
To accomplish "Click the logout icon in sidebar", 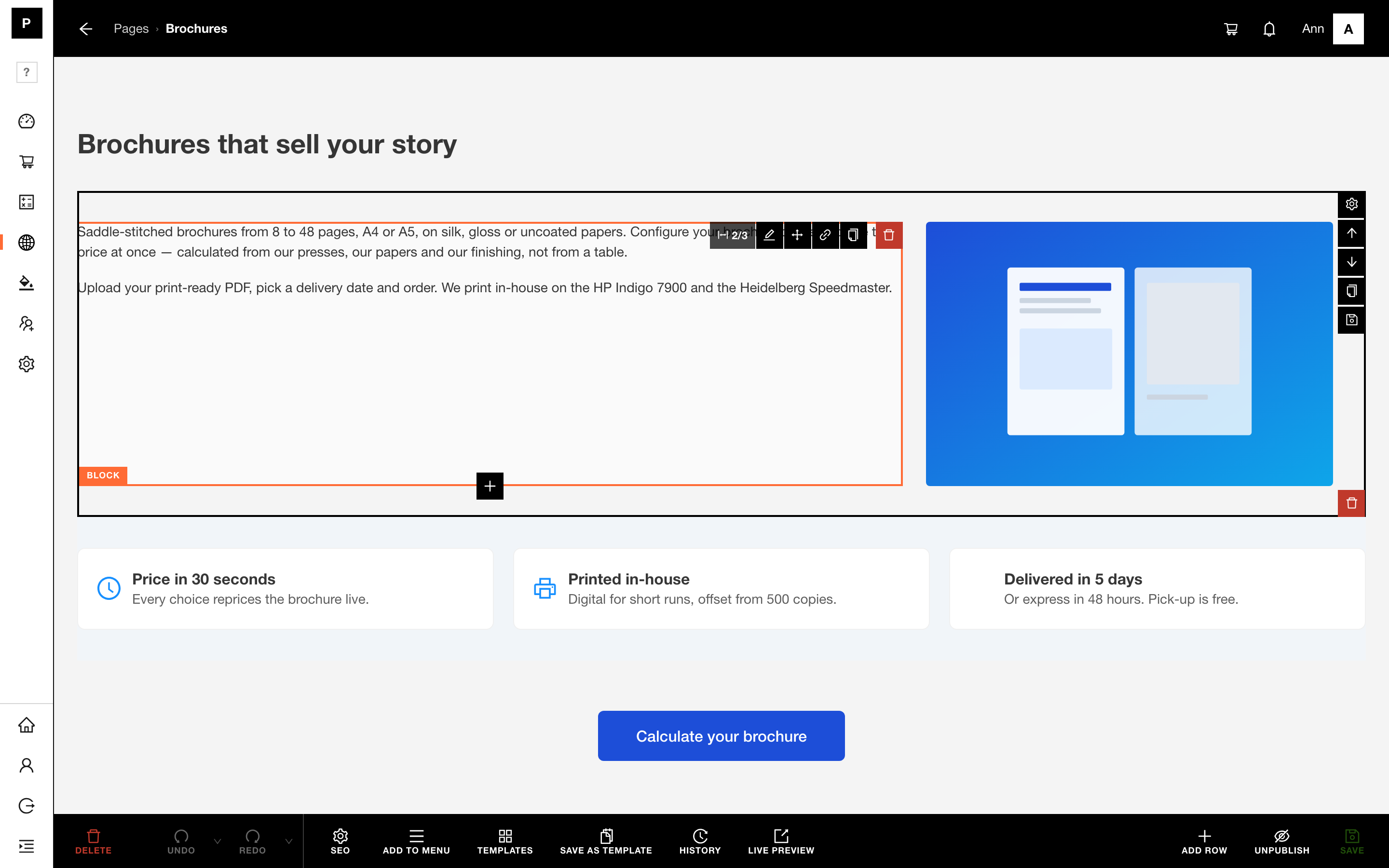I will pos(27,806).
